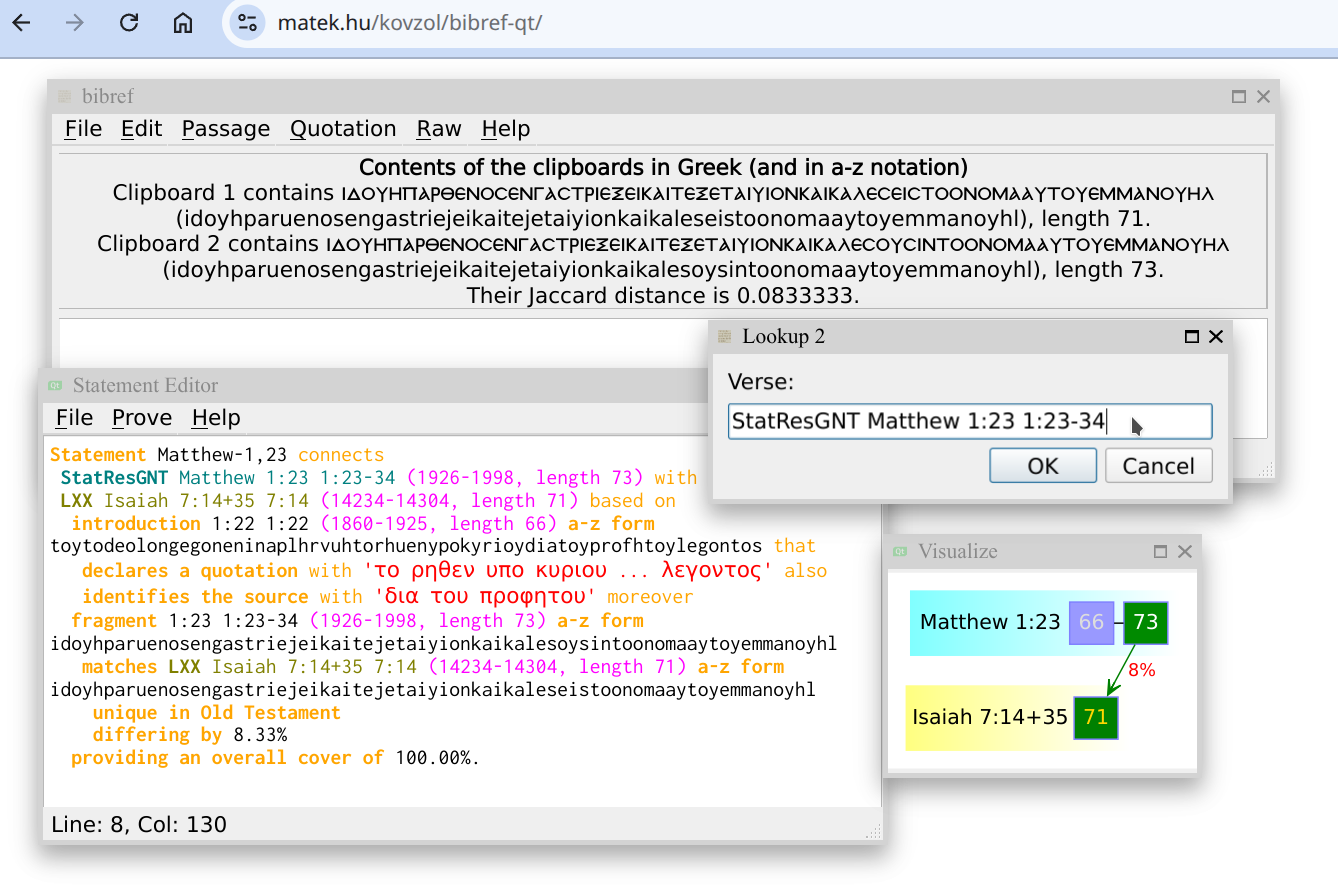Open site information icon beside the URL
The width and height of the screenshot is (1338, 885).
pyautogui.click(x=247, y=23)
